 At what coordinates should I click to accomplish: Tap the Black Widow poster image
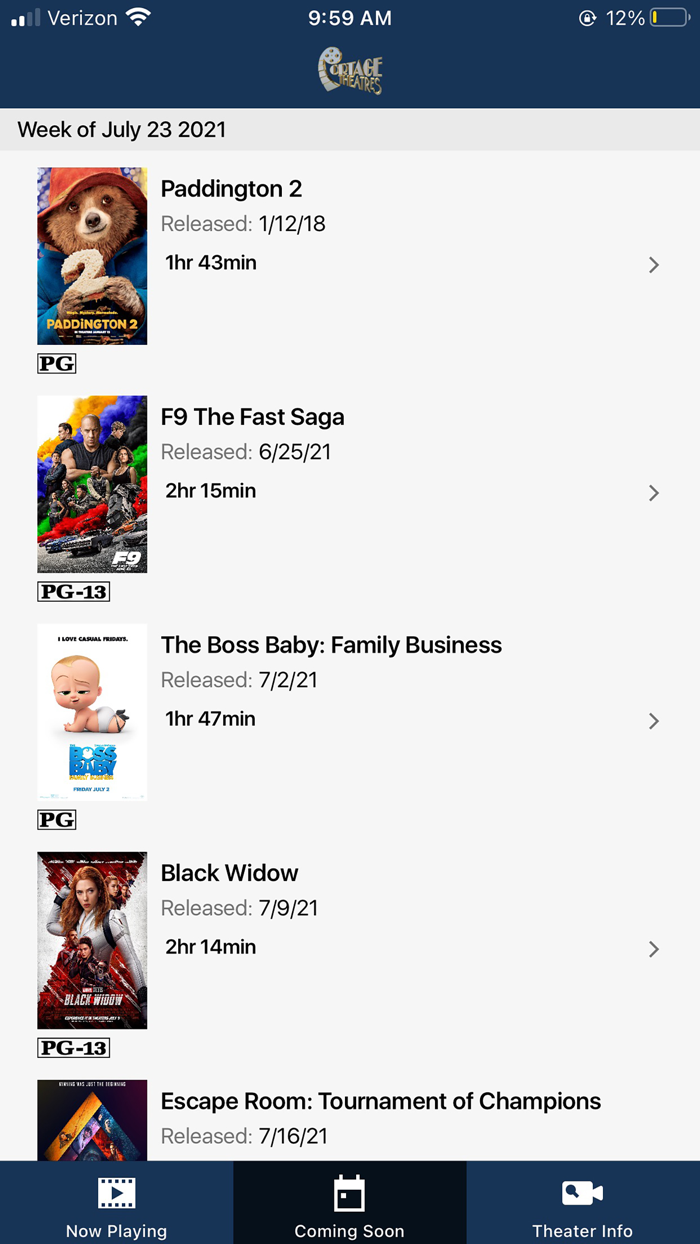[x=92, y=940]
